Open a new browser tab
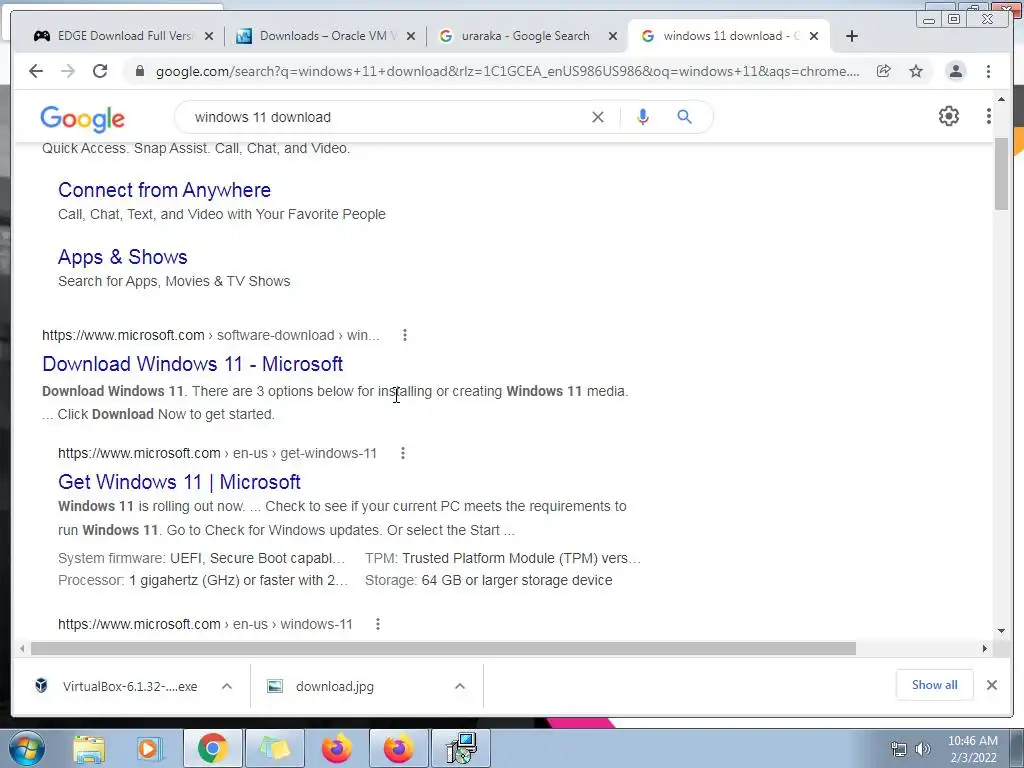 (x=852, y=36)
